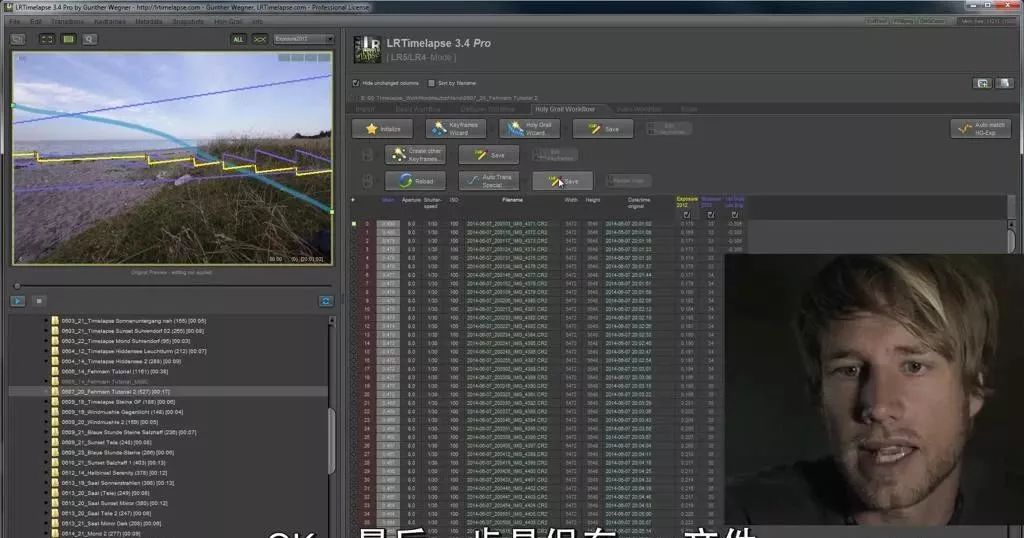Viewport: 1024px width, 538px height.
Task: Toggle the Exposure 2012 column checkbox
Action: [x=686, y=215]
